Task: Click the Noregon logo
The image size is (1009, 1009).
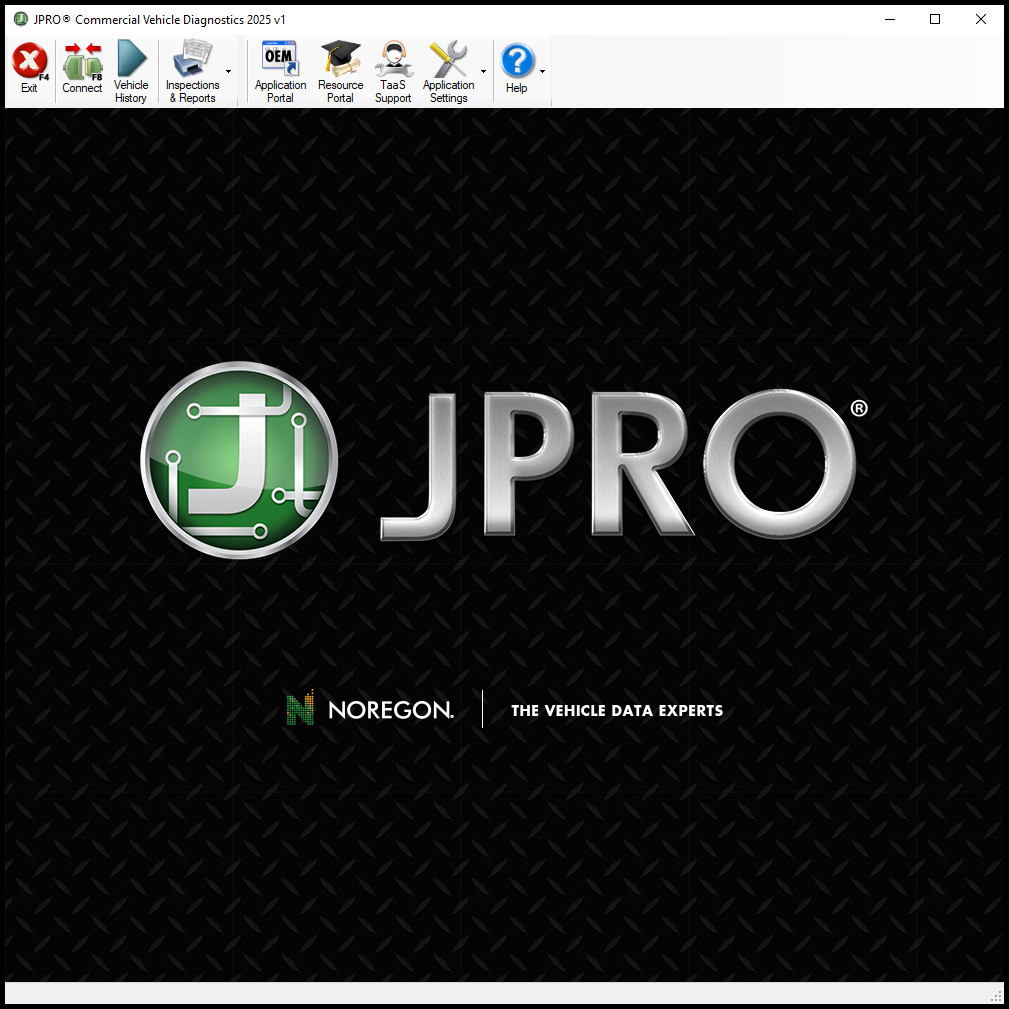Action: tap(368, 709)
